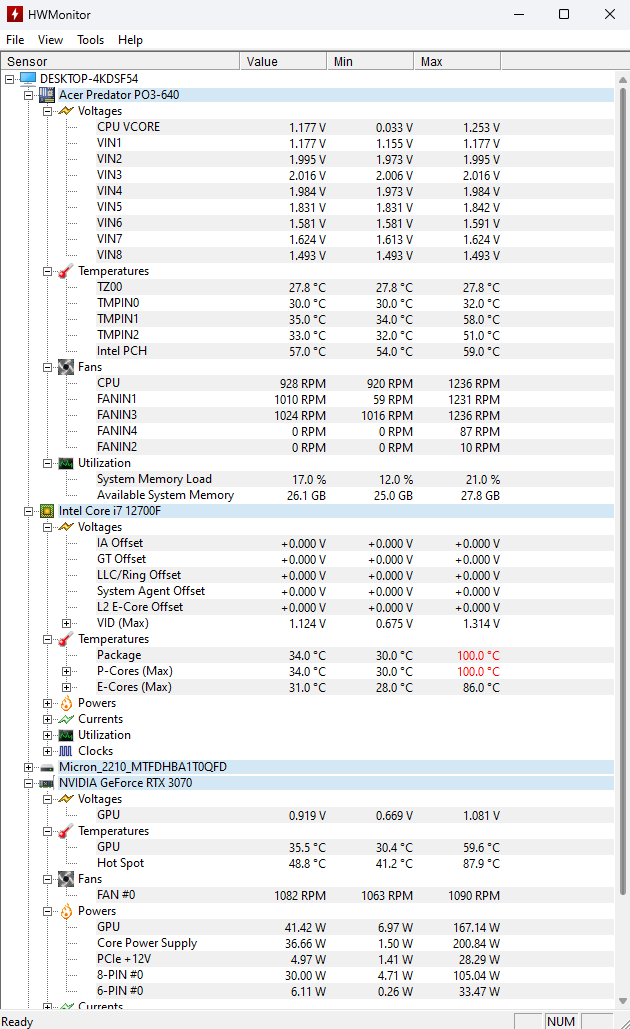Collapse the NVIDIA GeForce RTX 3070 node
Screen dimensions: 630x1029
click(x=28, y=784)
